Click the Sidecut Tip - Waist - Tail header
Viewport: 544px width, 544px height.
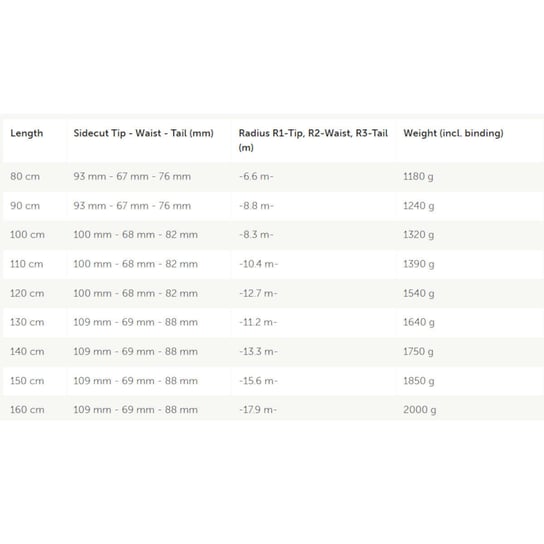[x=143, y=134]
